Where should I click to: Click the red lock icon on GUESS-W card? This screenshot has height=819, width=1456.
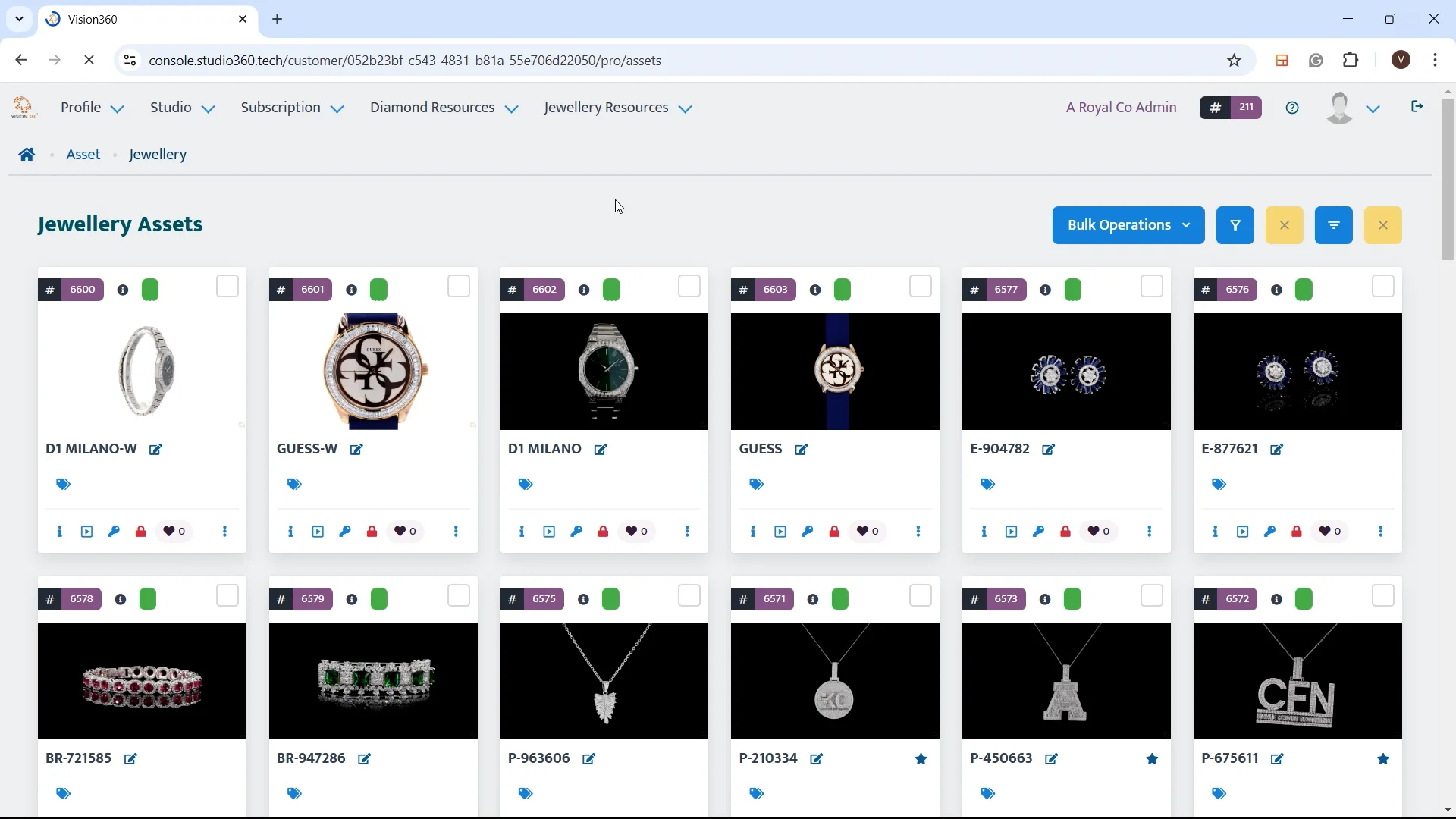point(372,532)
